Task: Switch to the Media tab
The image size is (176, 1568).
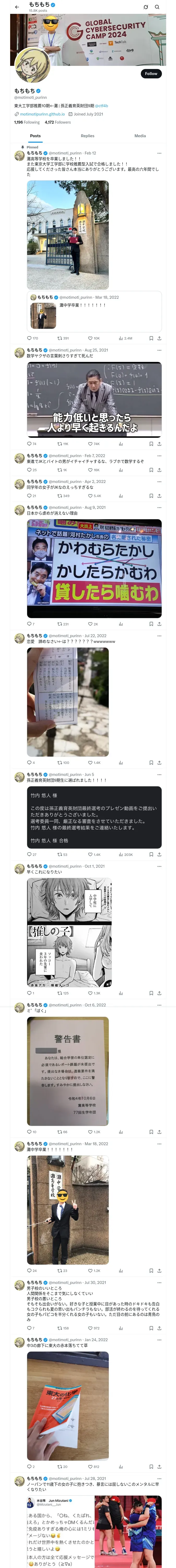Action: pos(140,136)
